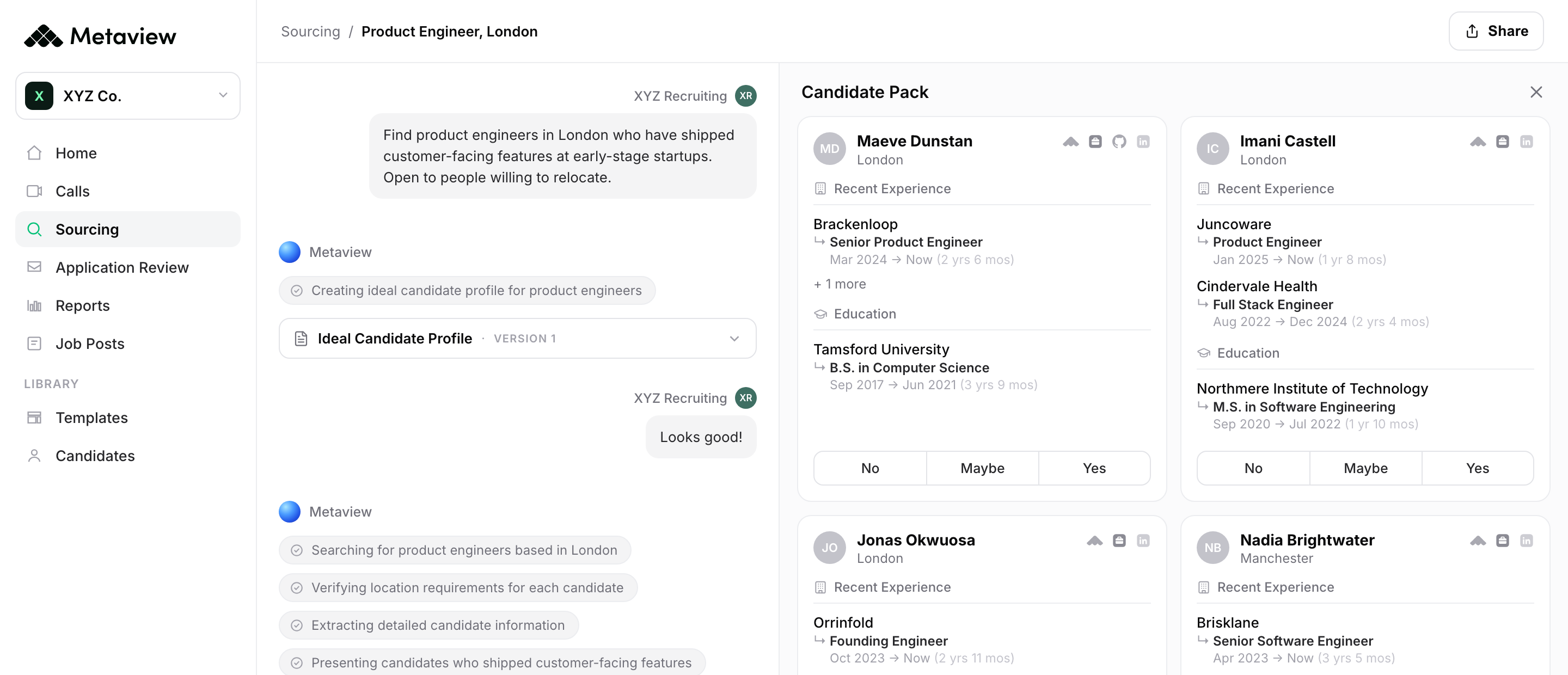Rate Maeve Dunstan as No

pyautogui.click(x=870, y=468)
